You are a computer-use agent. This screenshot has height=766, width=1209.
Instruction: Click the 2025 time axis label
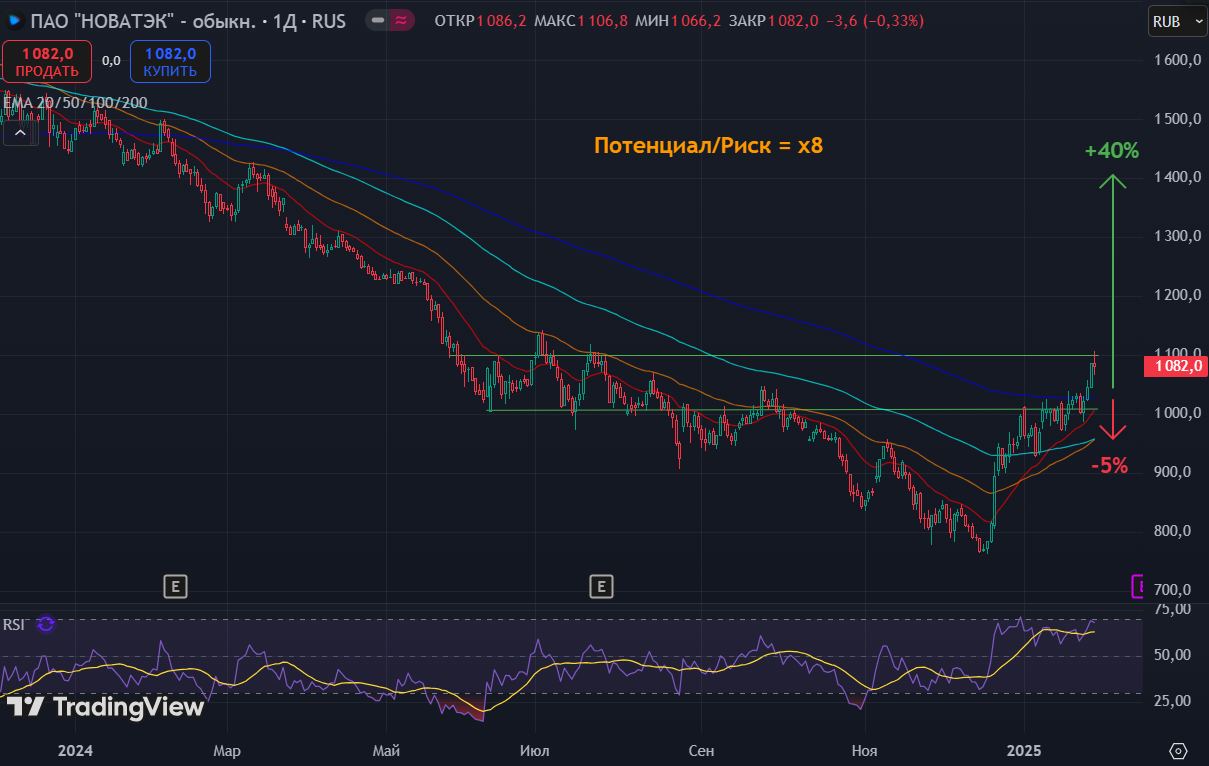click(1024, 750)
